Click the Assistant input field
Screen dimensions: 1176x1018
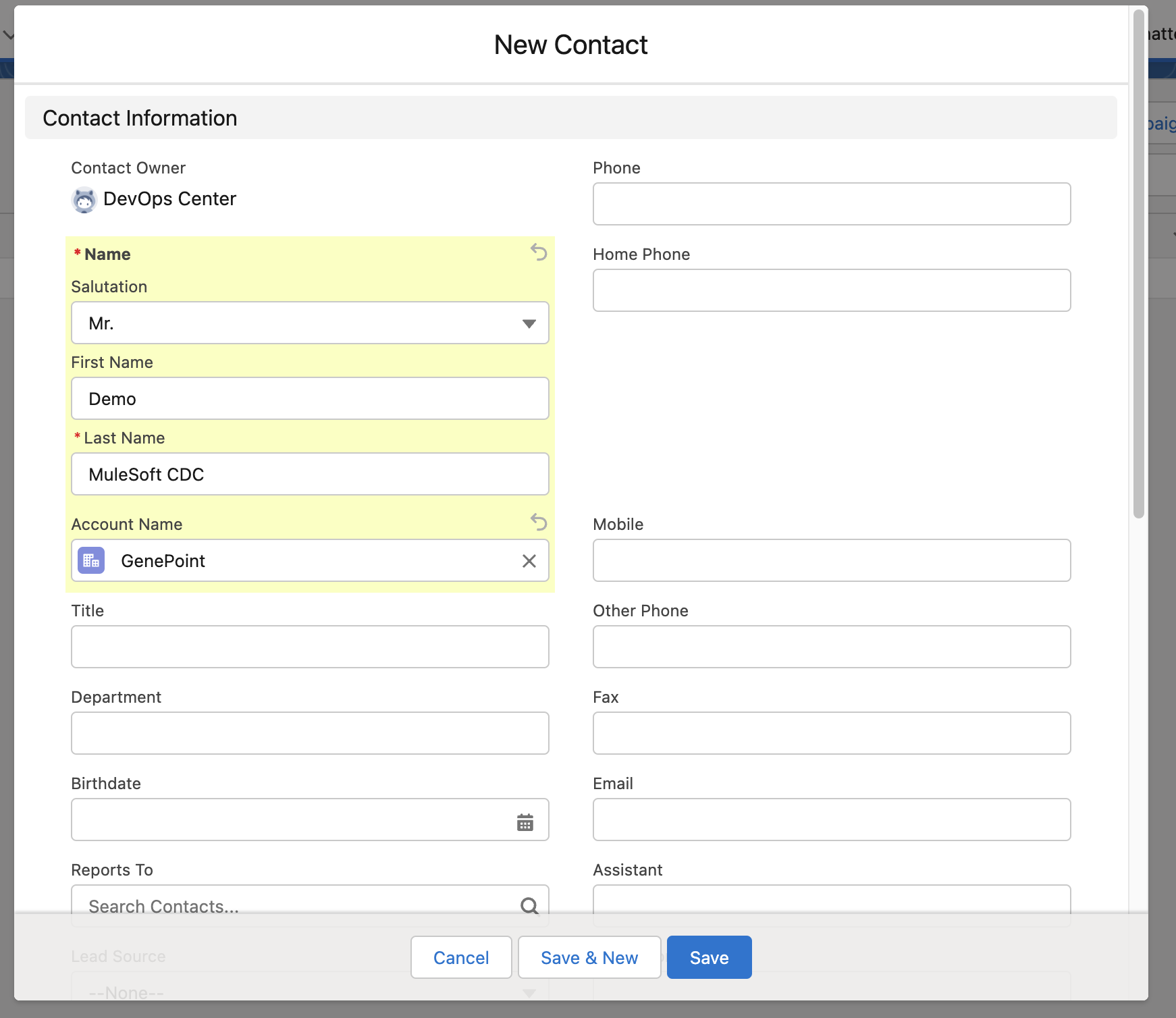(832, 899)
